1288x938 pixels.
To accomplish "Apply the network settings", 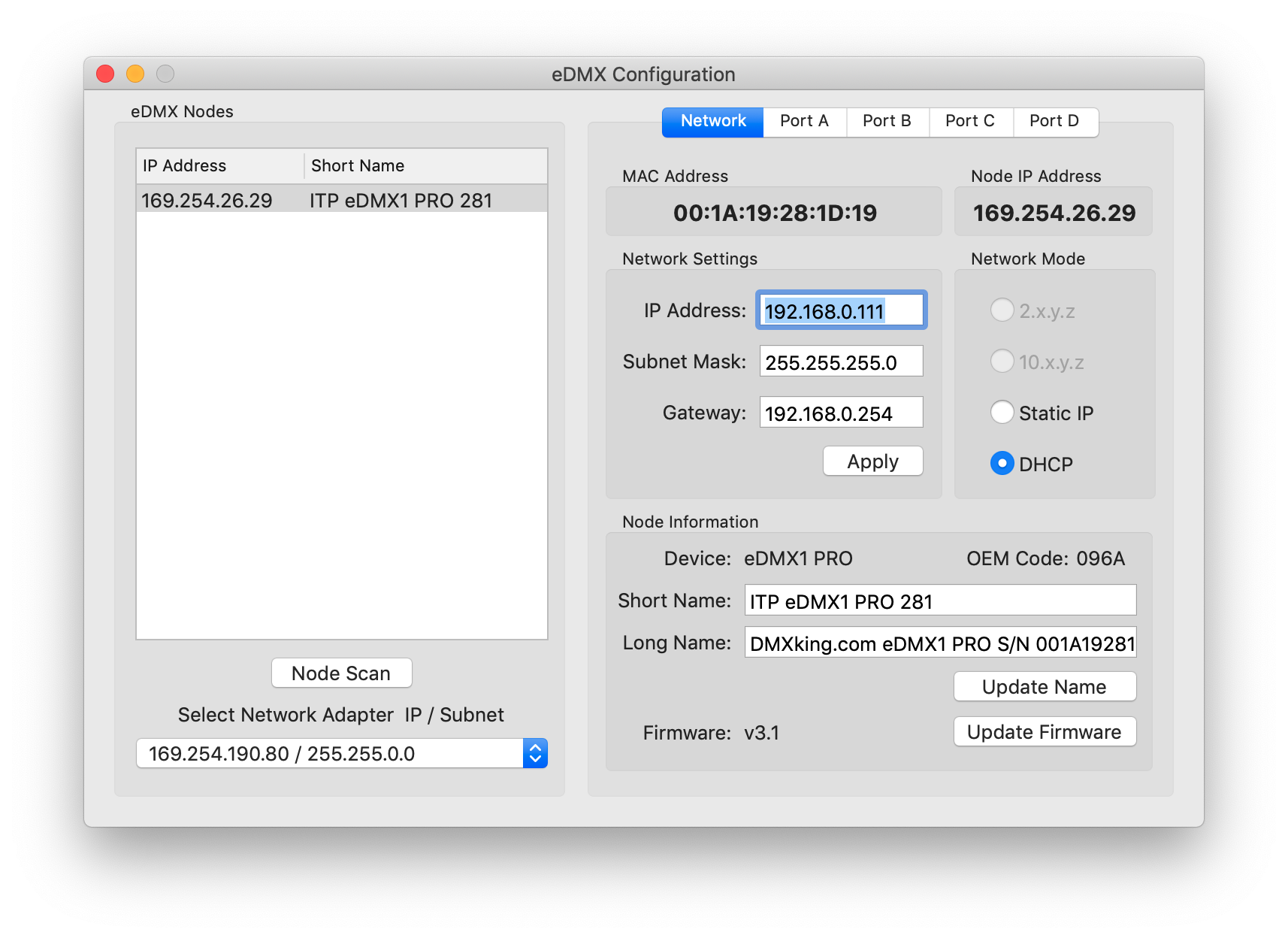I will 872,461.
